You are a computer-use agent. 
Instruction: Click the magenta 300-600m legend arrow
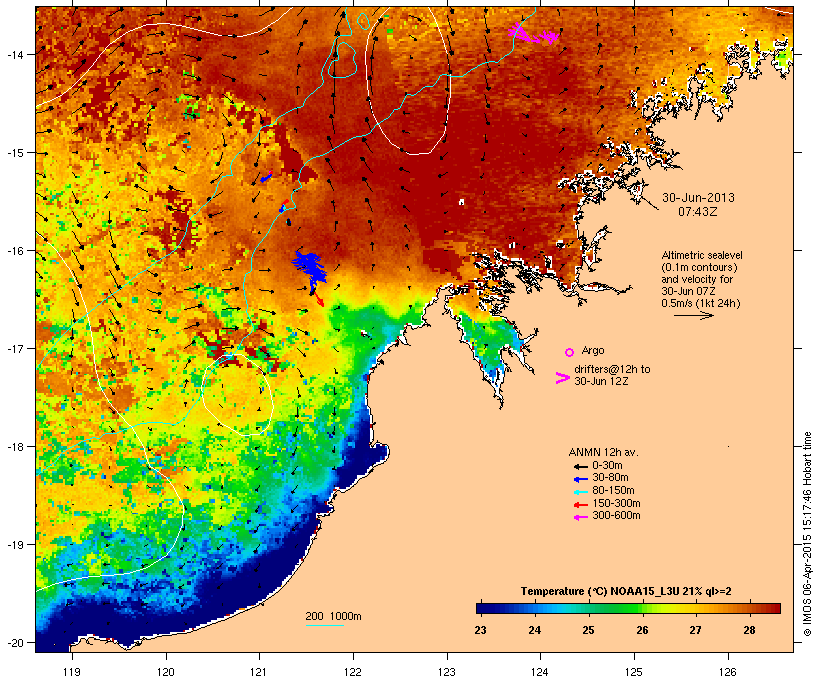pos(580,517)
